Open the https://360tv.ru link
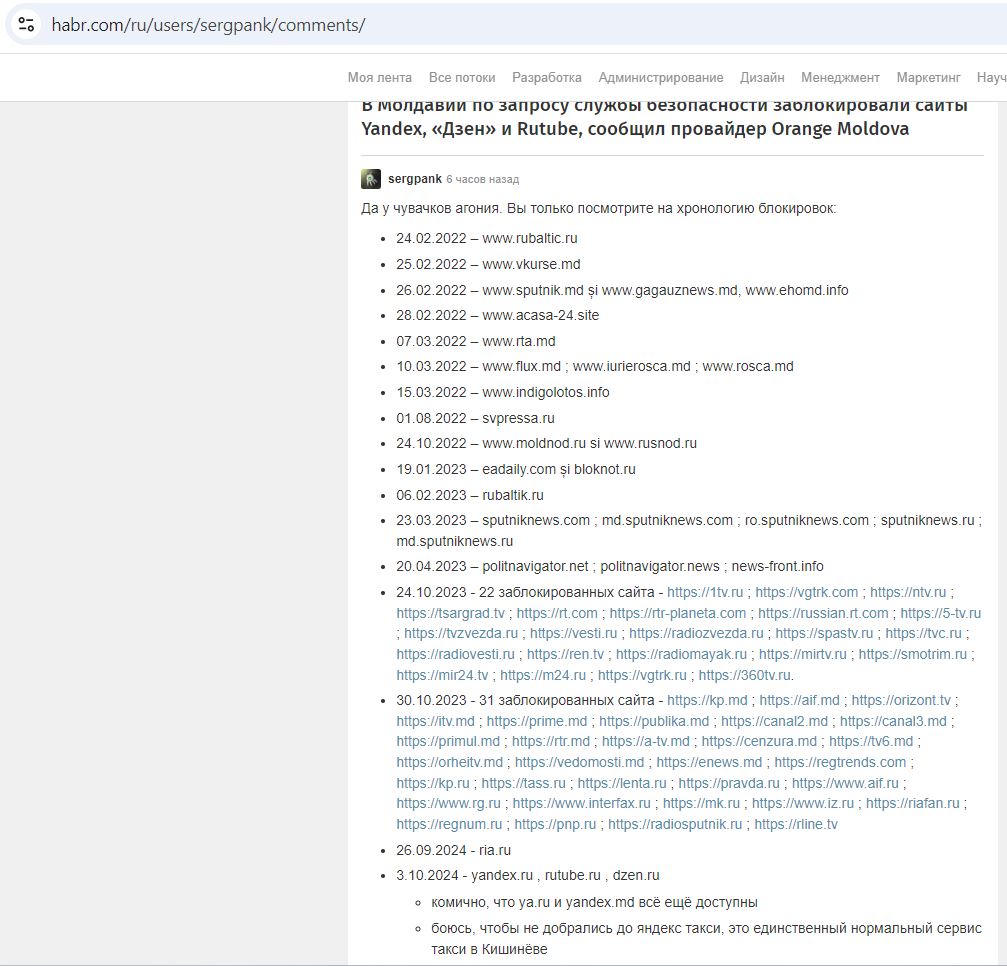The height and width of the screenshot is (966, 1007). click(744, 676)
